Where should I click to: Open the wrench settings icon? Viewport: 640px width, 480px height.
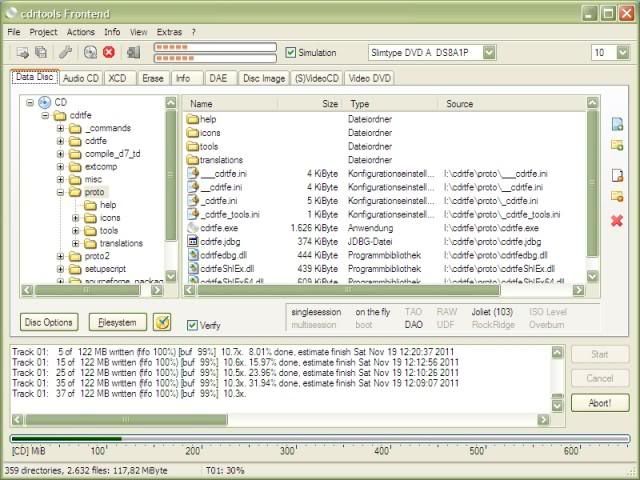tap(65, 52)
